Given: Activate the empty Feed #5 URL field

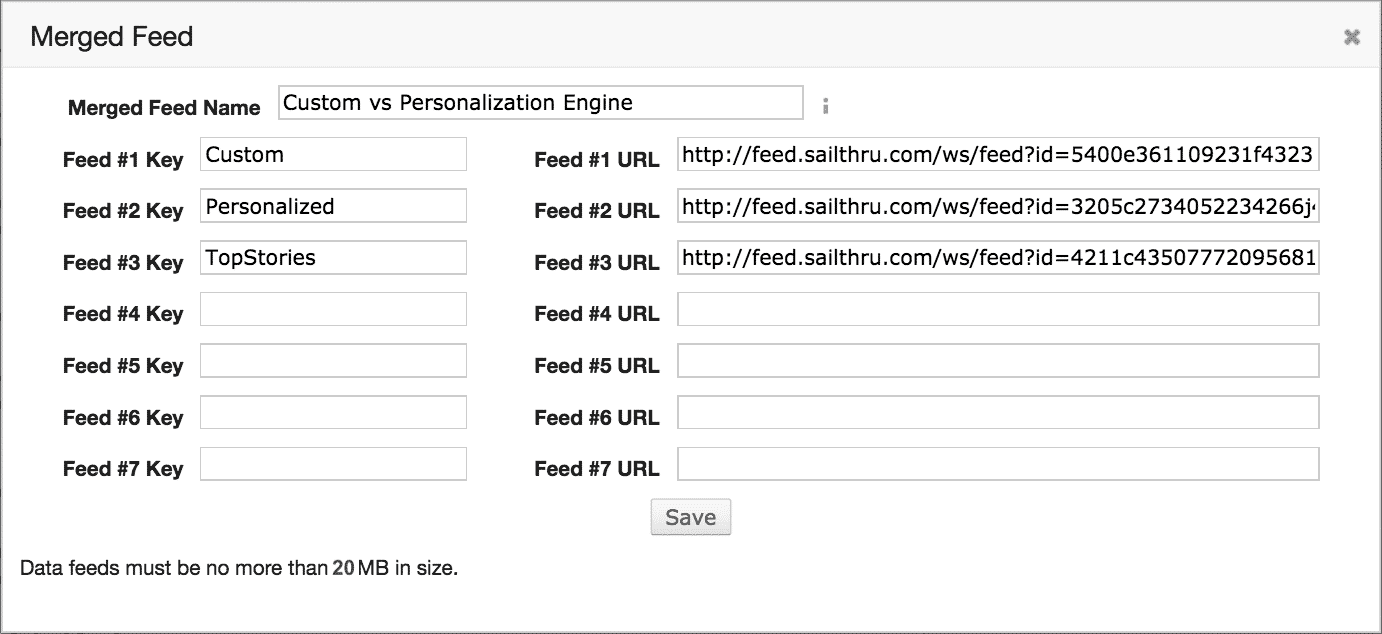Looking at the screenshot, I should click(998, 361).
